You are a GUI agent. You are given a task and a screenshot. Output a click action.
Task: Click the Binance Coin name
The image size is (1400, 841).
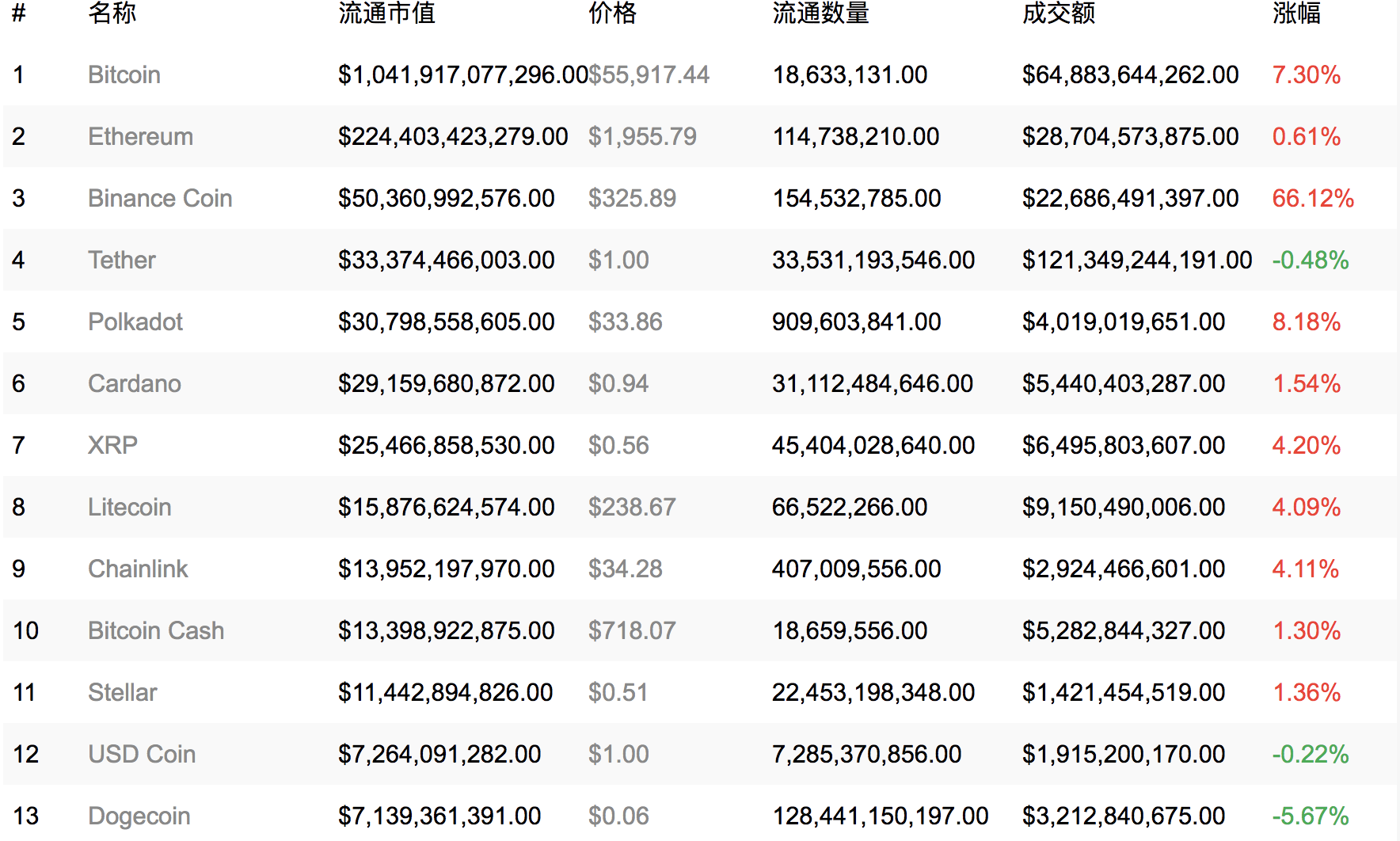[160, 198]
